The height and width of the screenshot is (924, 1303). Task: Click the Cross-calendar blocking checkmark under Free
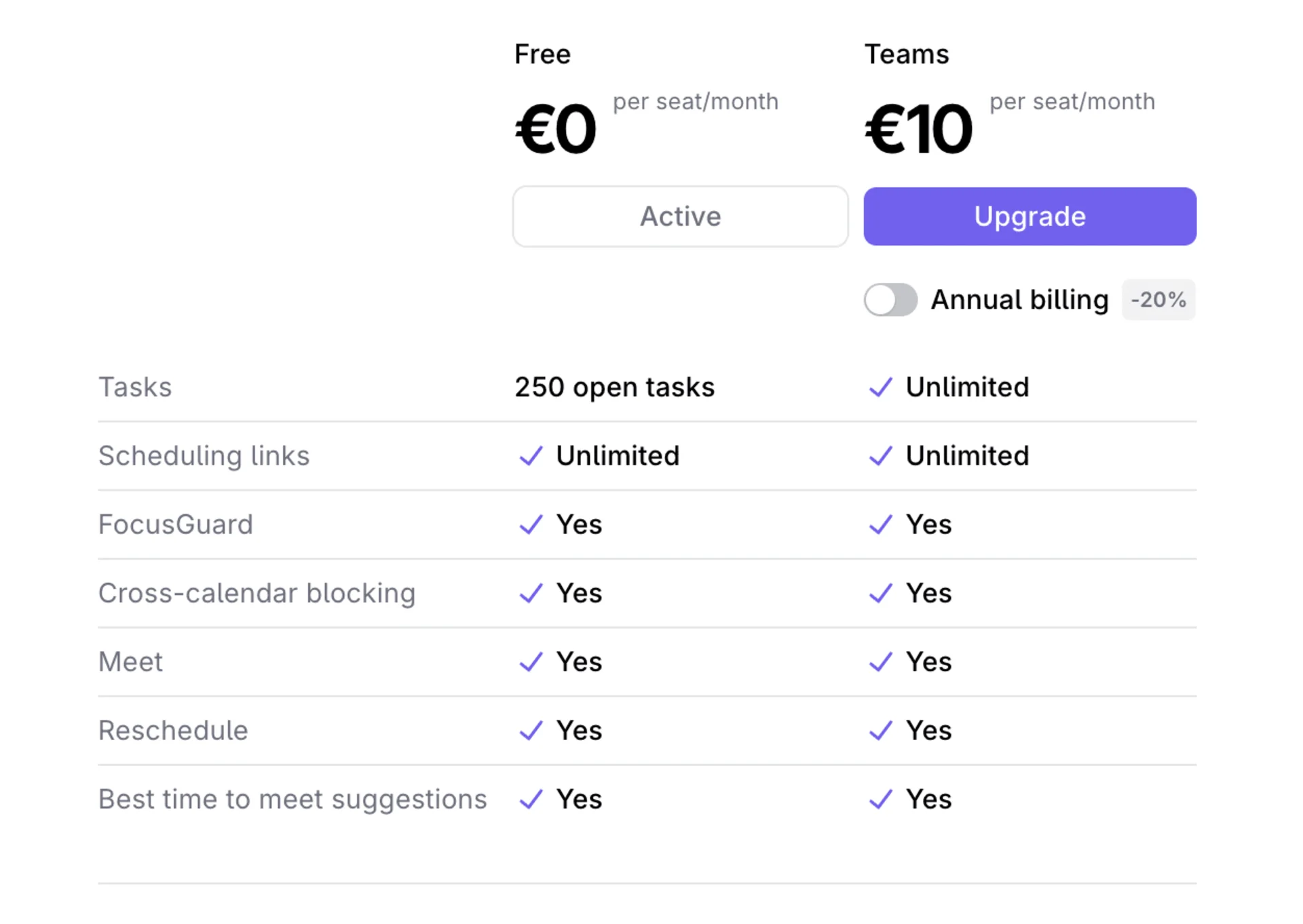click(x=531, y=593)
